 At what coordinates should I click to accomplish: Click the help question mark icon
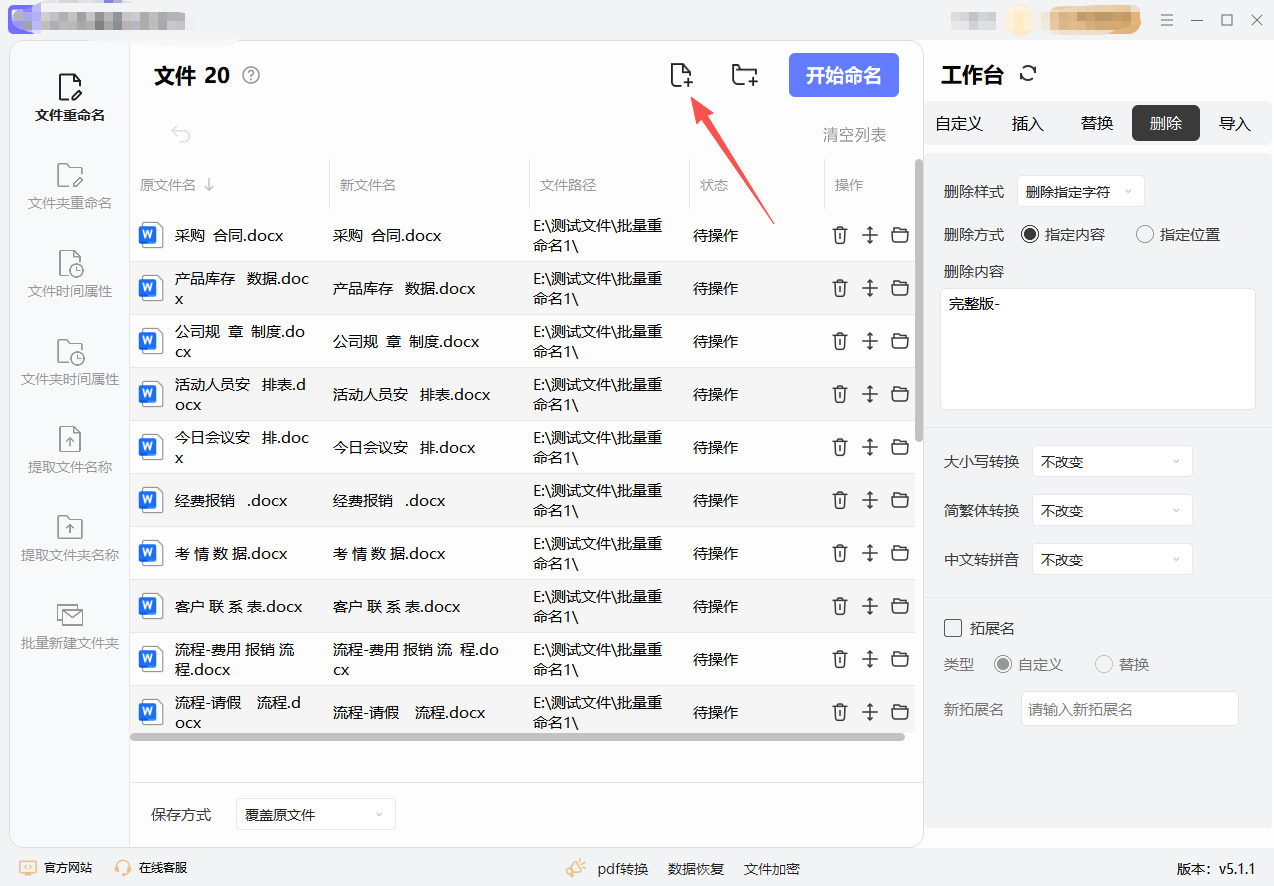coord(251,75)
